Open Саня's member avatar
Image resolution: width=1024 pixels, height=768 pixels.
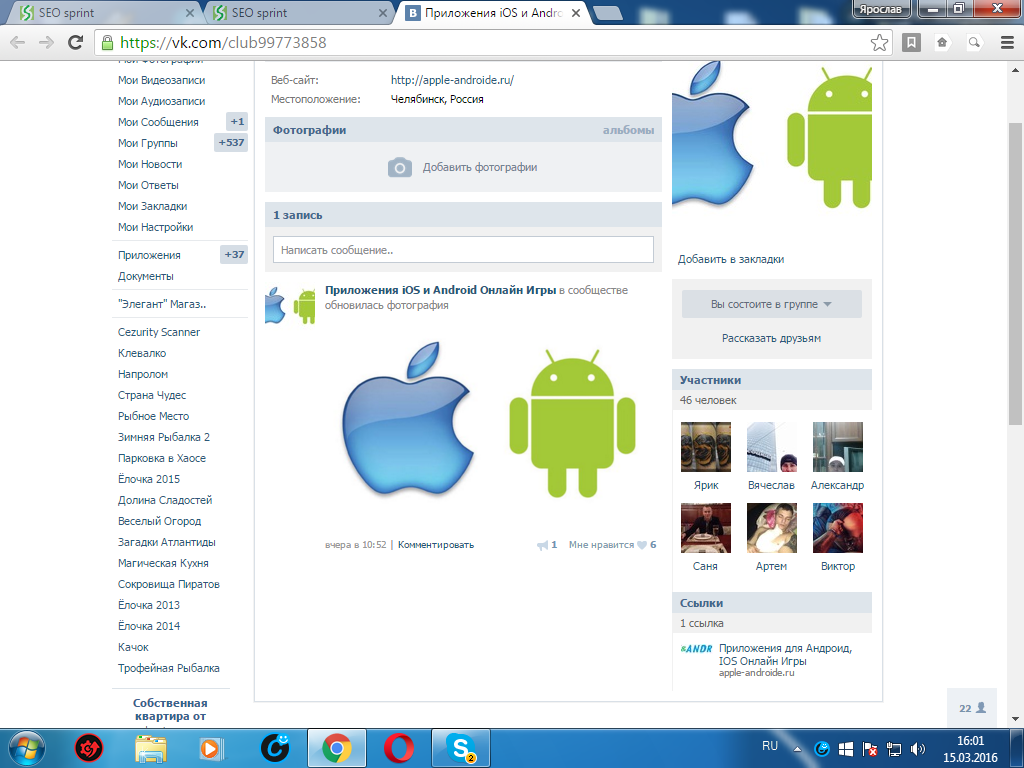[706, 528]
